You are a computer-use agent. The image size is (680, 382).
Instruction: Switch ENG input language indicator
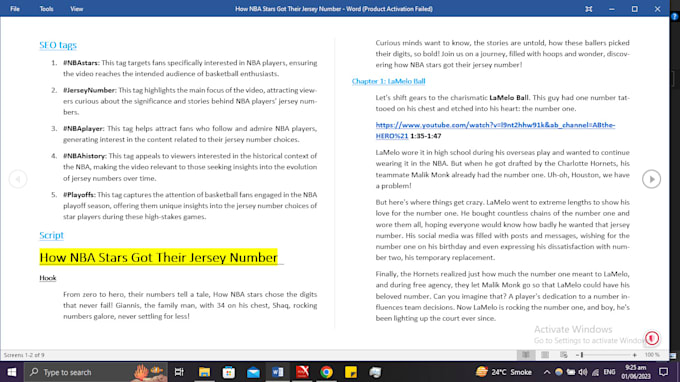[x=609, y=372]
